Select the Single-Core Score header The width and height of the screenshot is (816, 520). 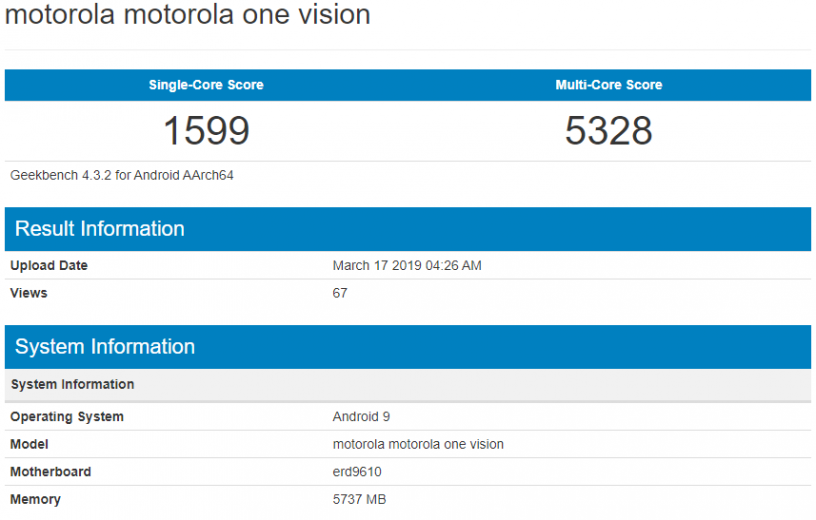(x=206, y=85)
